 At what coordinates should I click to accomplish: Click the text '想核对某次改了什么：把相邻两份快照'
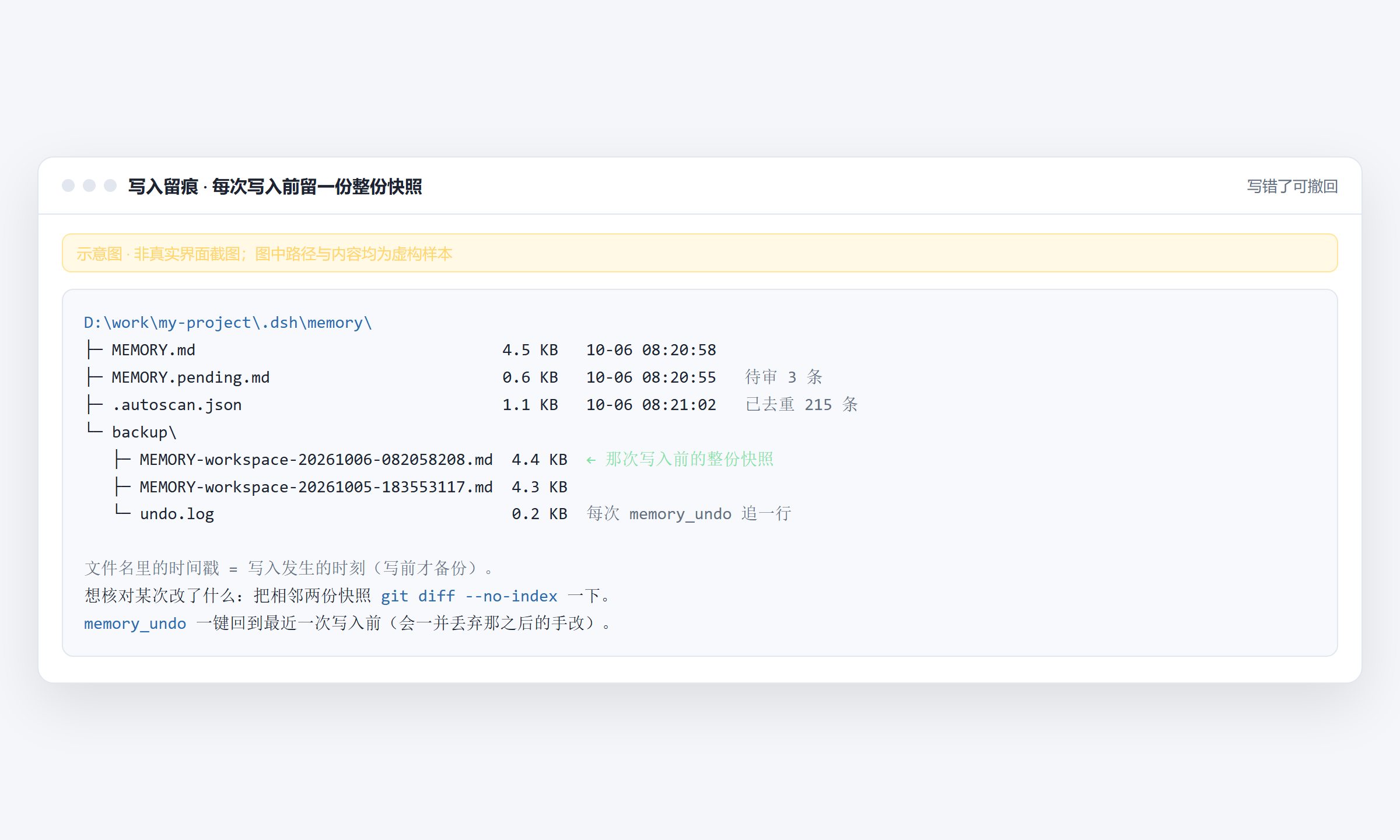click(x=228, y=596)
